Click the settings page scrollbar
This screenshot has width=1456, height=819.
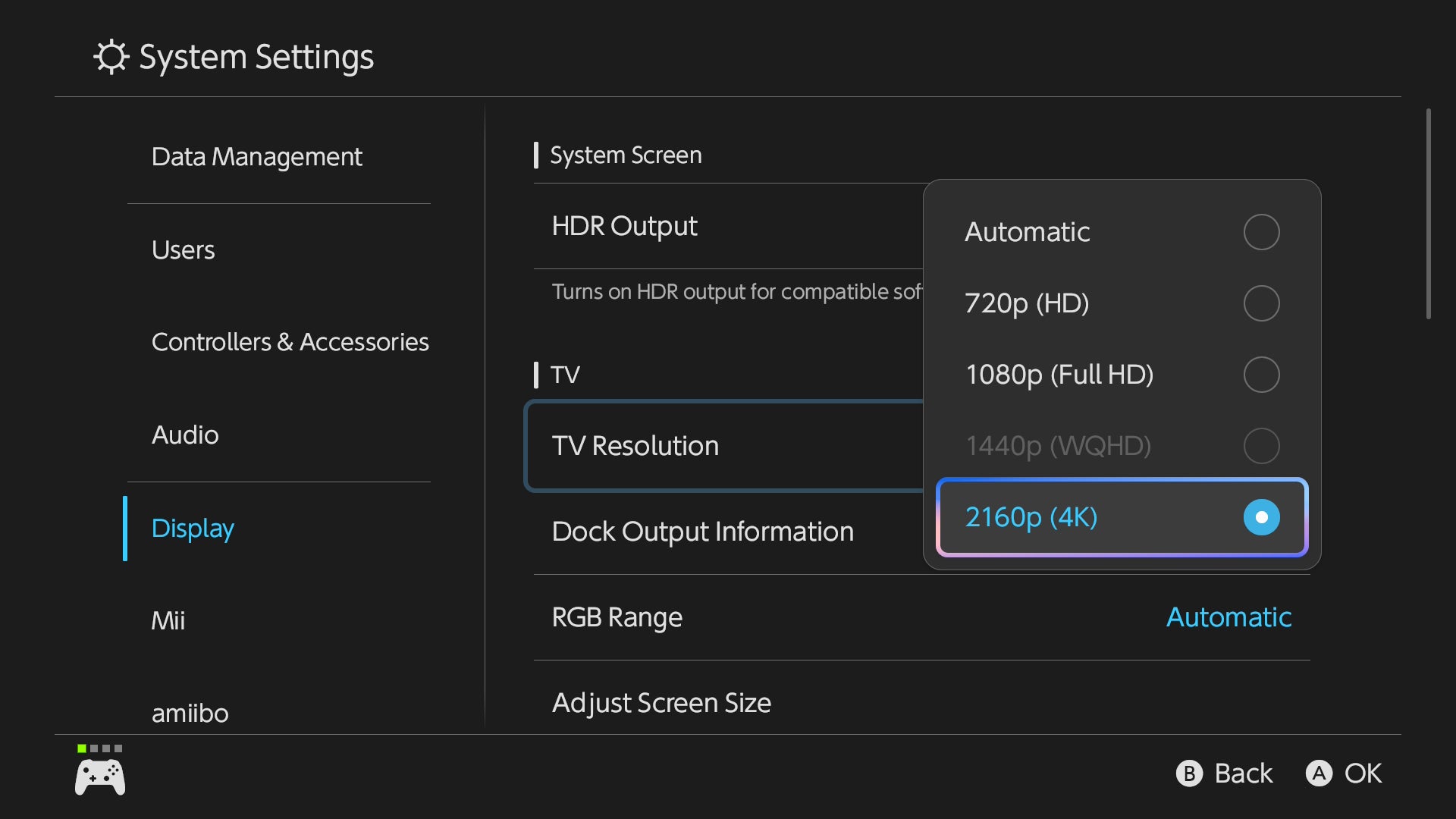[x=1428, y=214]
